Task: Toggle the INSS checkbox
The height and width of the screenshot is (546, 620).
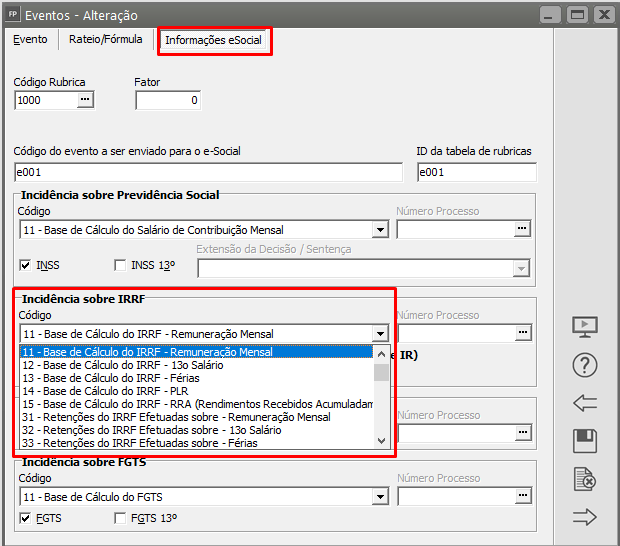Action: (25, 265)
